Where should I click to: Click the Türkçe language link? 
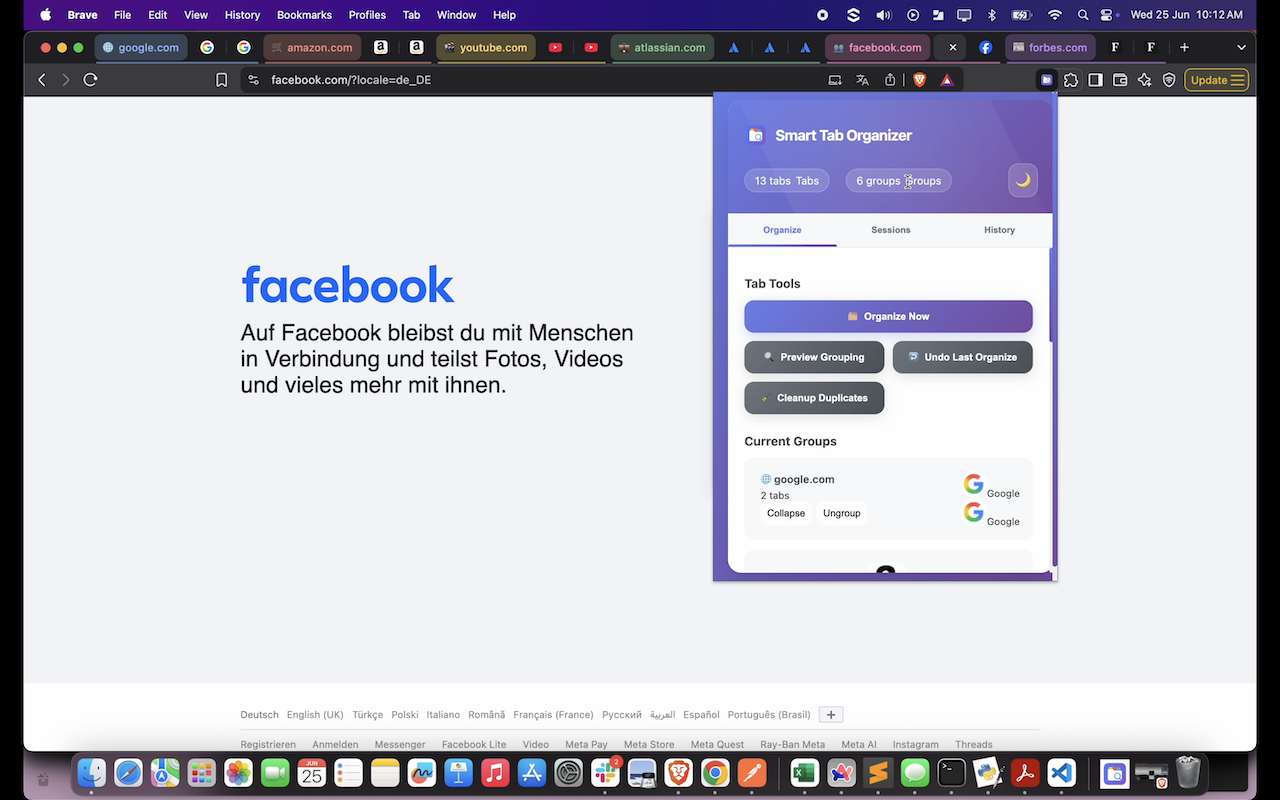[x=367, y=715]
